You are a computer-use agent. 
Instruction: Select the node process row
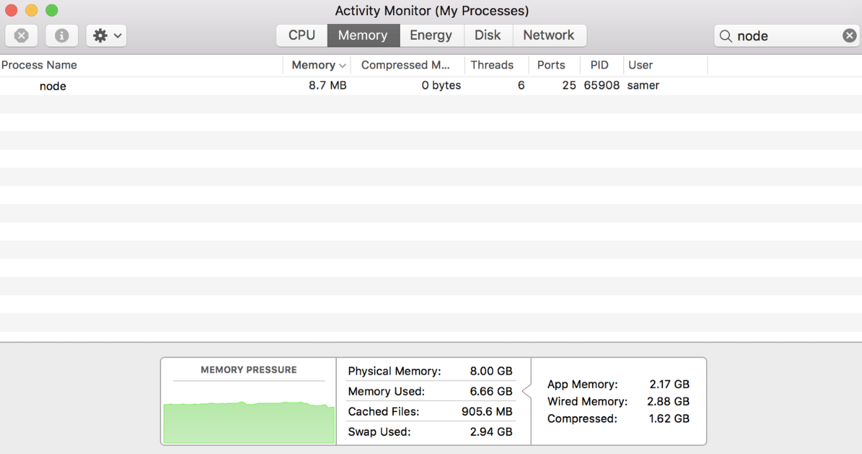point(431,86)
